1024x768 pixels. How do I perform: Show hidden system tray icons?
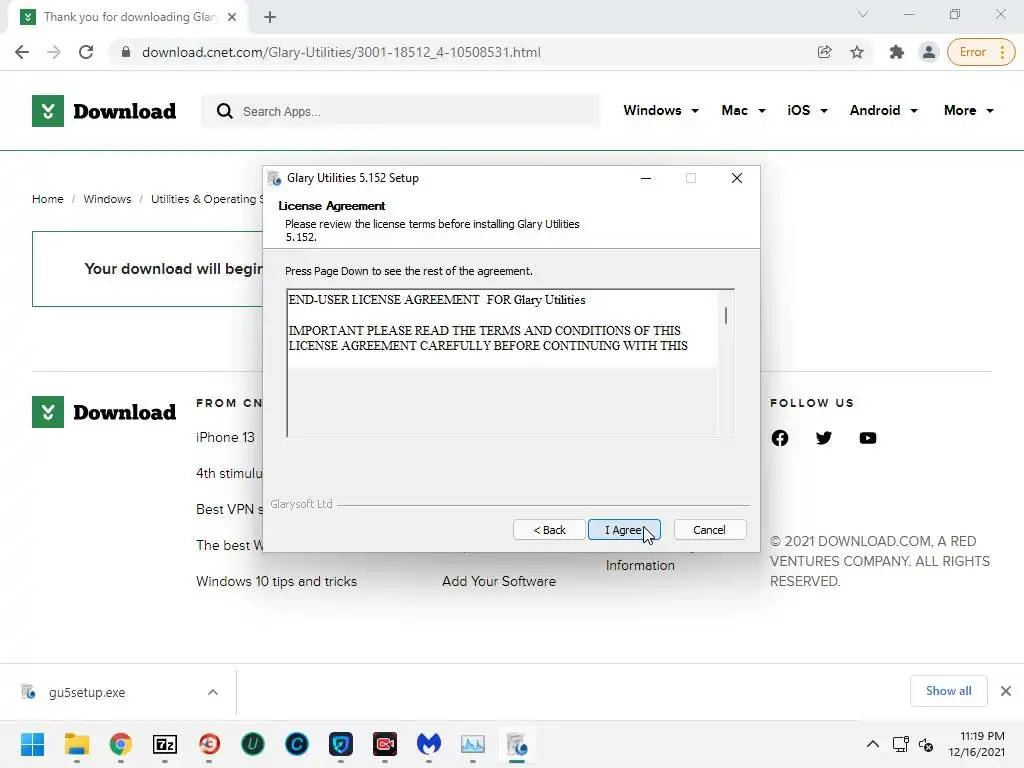point(872,744)
